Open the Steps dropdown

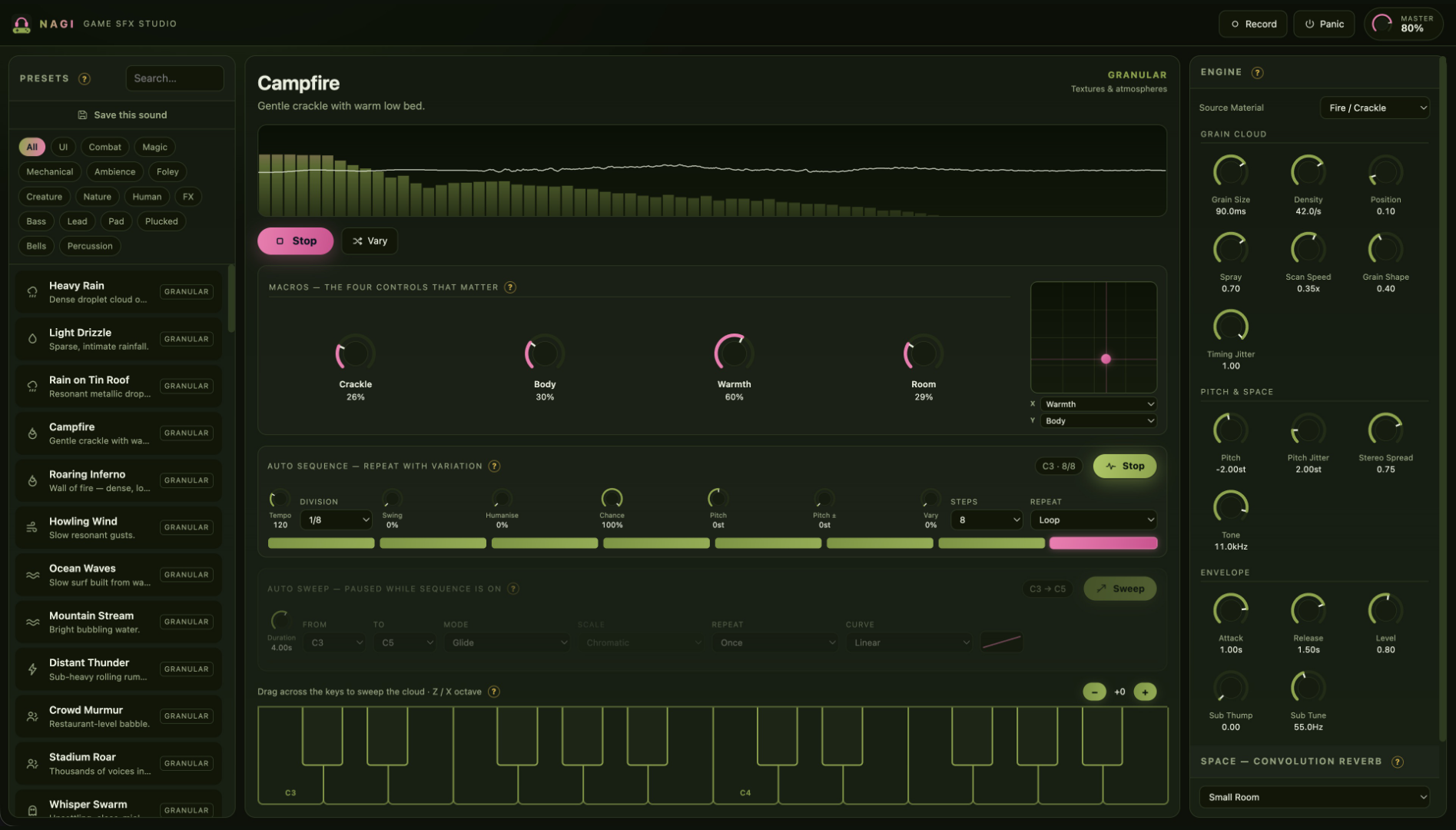tap(987, 520)
